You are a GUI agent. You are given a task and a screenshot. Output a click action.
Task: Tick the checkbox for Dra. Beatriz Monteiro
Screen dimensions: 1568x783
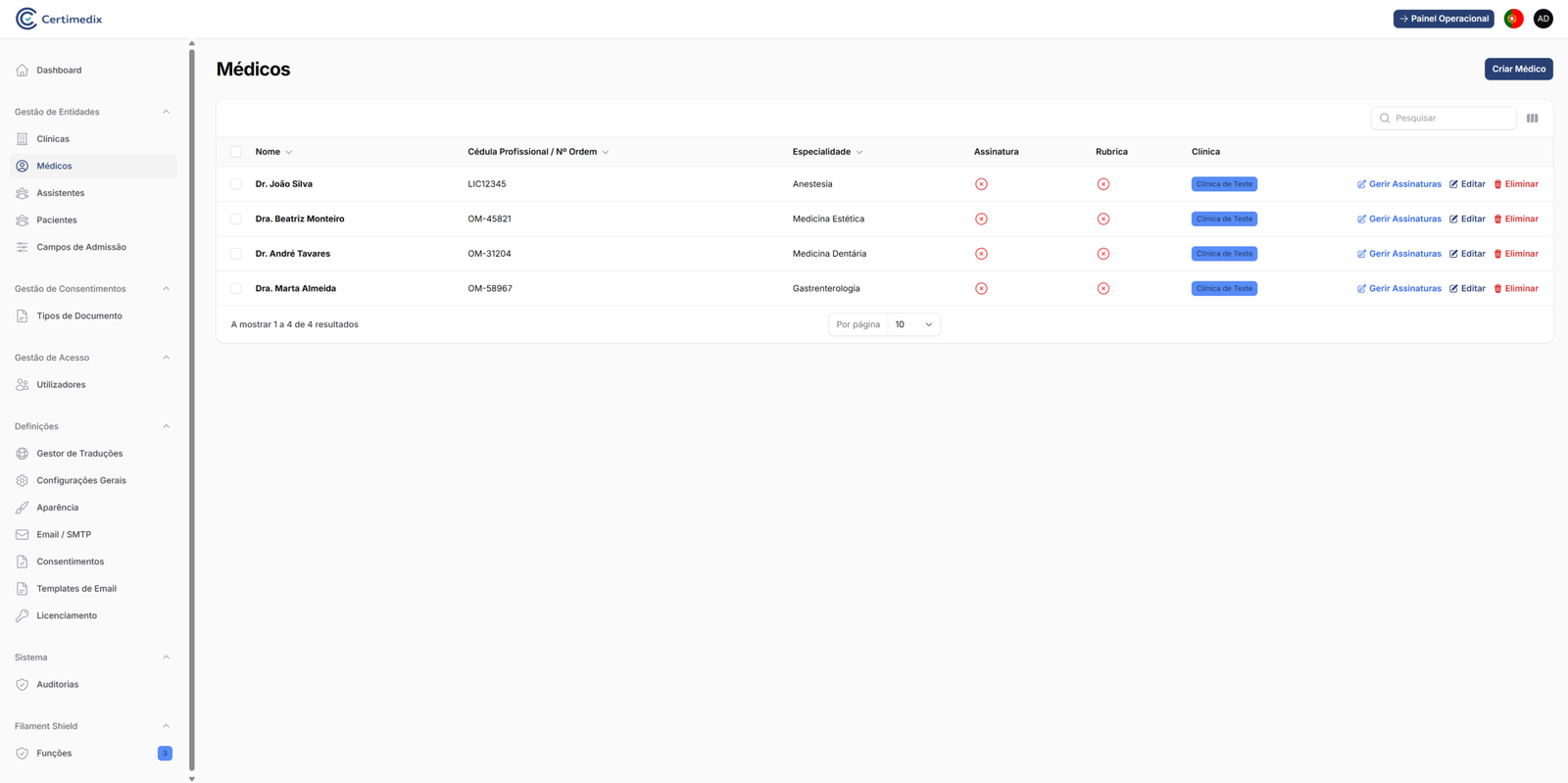tap(236, 220)
